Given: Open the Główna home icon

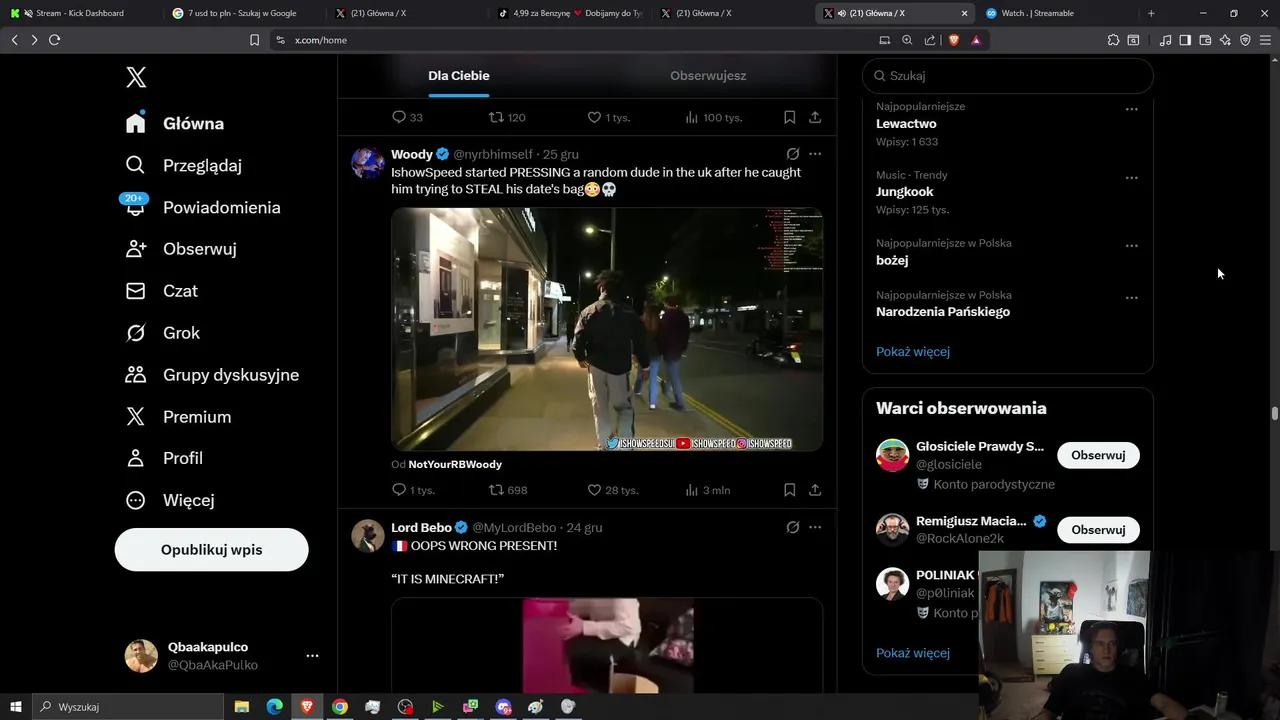Looking at the screenshot, I should [x=136, y=123].
